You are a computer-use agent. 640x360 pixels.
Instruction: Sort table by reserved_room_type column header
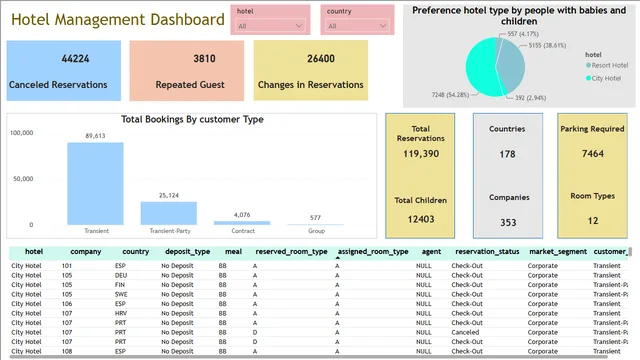(291, 251)
